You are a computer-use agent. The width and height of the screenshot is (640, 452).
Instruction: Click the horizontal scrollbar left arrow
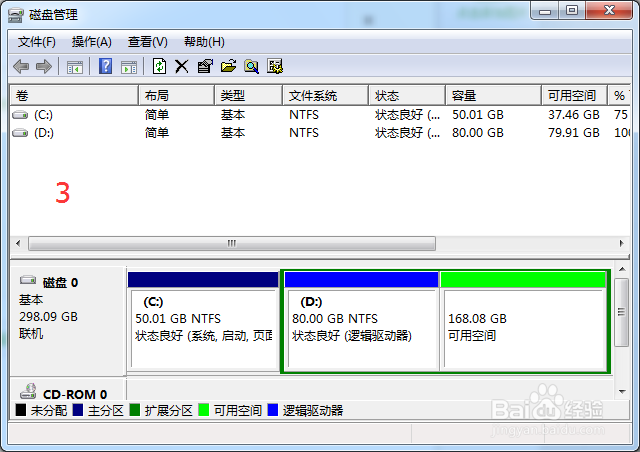(18, 243)
